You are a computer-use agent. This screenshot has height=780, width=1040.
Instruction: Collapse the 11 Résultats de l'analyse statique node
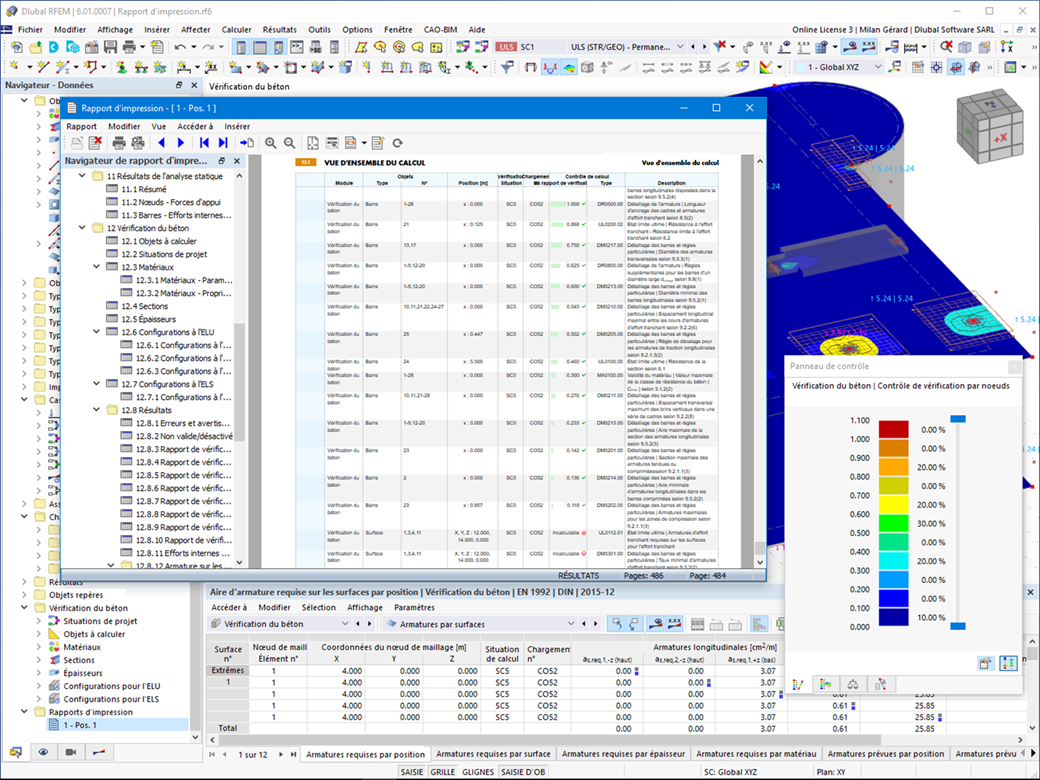(x=82, y=176)
